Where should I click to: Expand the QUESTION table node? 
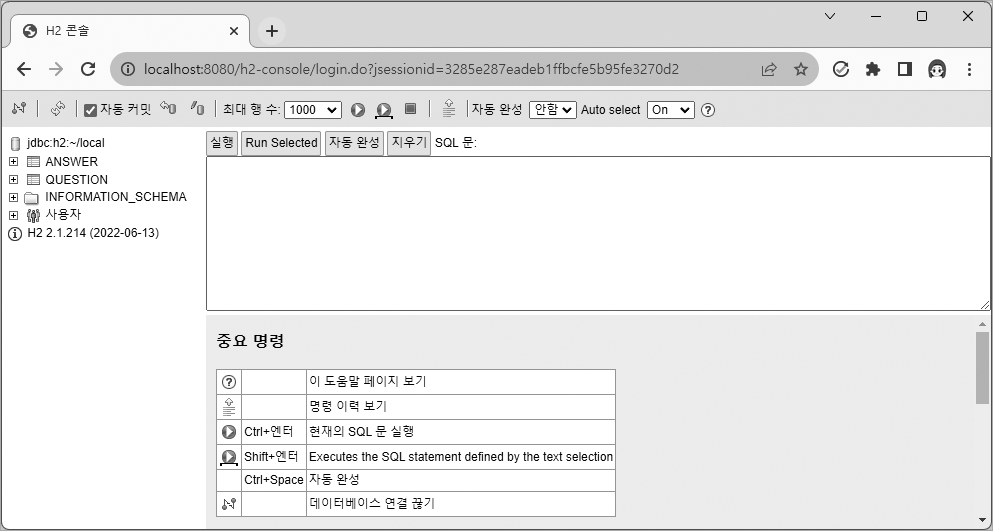click(x=13, y=179)
